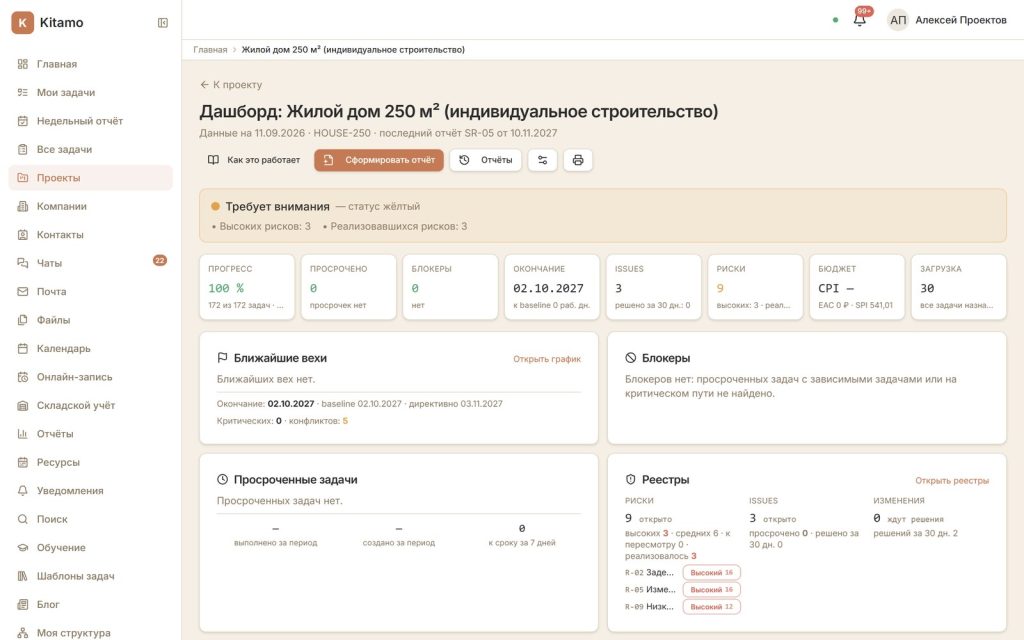Image resolution: width=1024 pixels, height=640 pixels.
Task: Click the Открыть график link
Action: [x=547, y=359]
